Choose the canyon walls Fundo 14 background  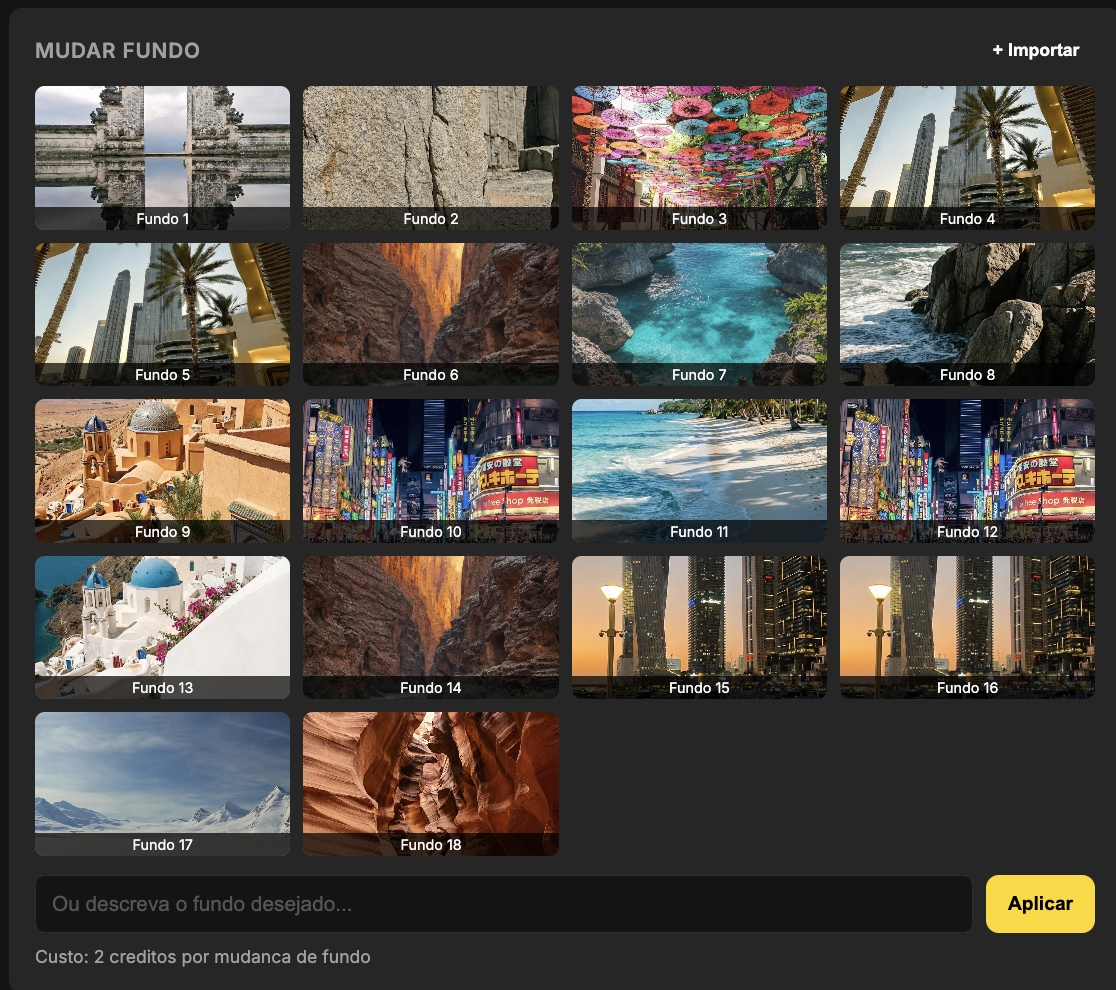[430, 627]
